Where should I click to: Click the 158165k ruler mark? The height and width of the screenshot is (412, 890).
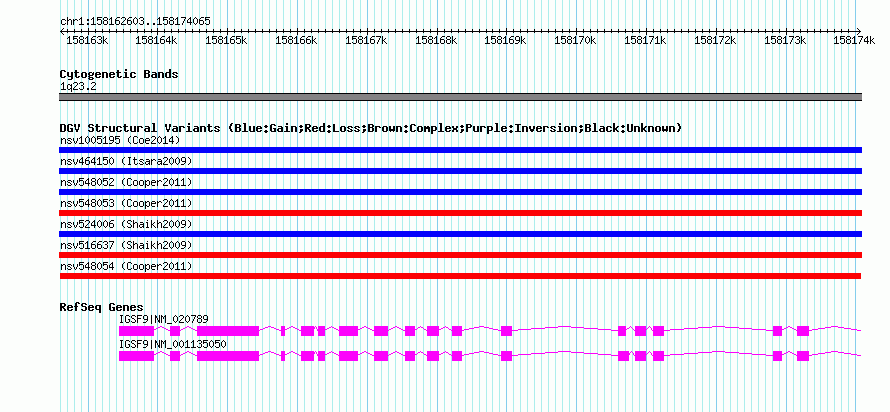[x=226, y=40]
